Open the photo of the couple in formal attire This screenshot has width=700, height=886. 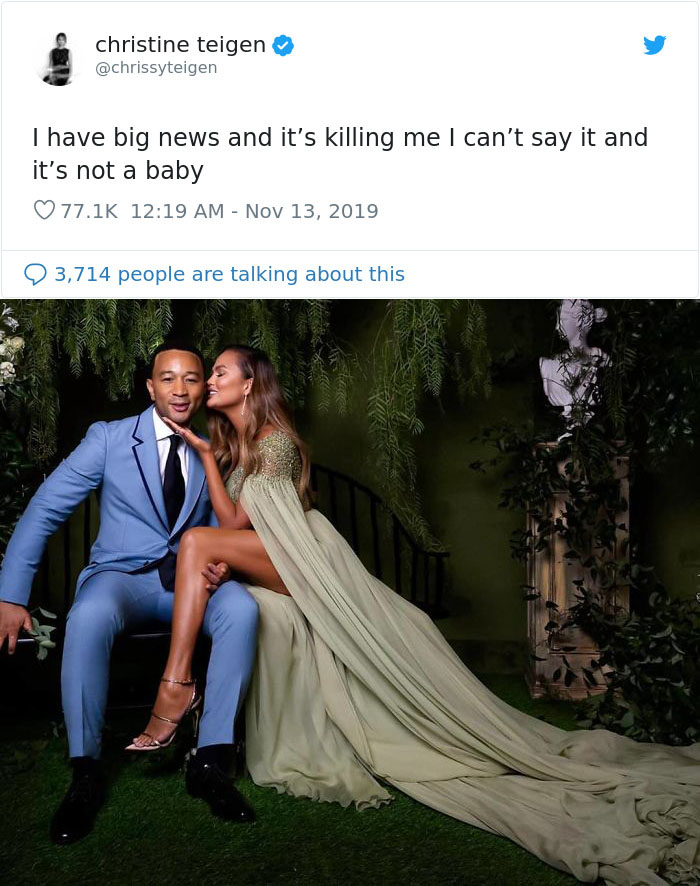point(350,590)
